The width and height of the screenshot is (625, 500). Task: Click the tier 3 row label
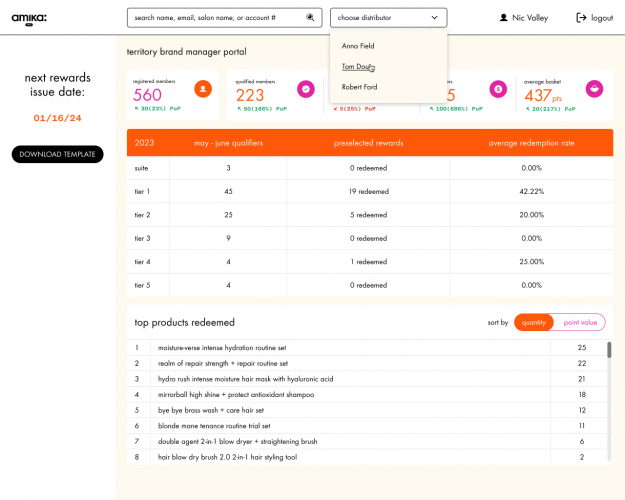142,238
